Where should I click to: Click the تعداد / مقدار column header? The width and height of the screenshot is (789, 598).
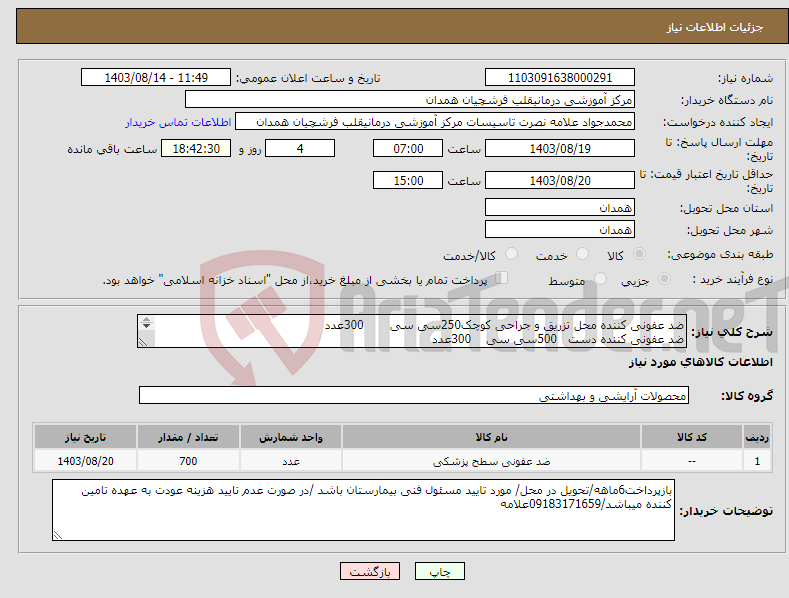[x=188, y=437]
